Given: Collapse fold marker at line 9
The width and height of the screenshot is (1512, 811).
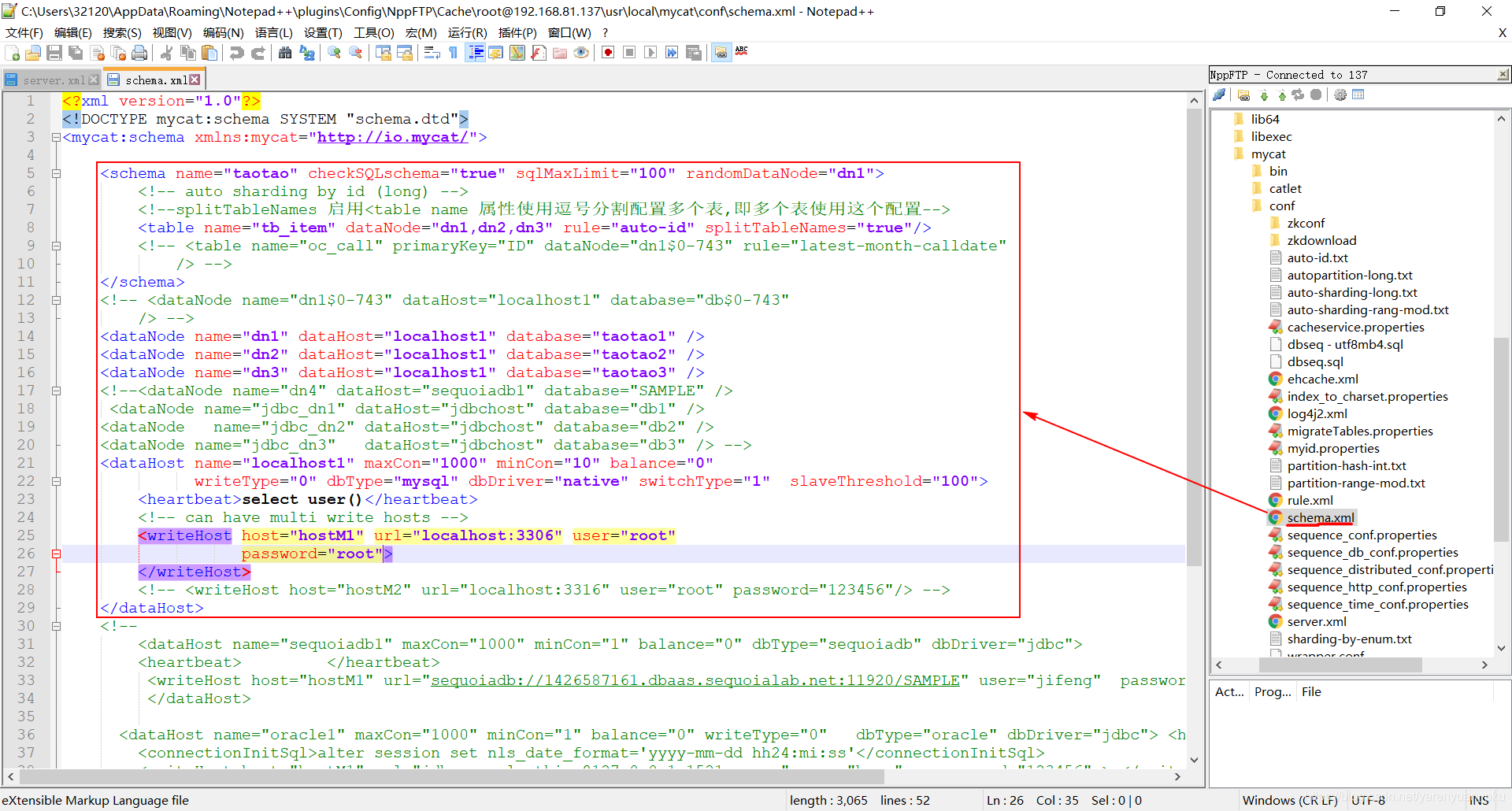Looking at the screenshot, I should click(x=56, y=246).
